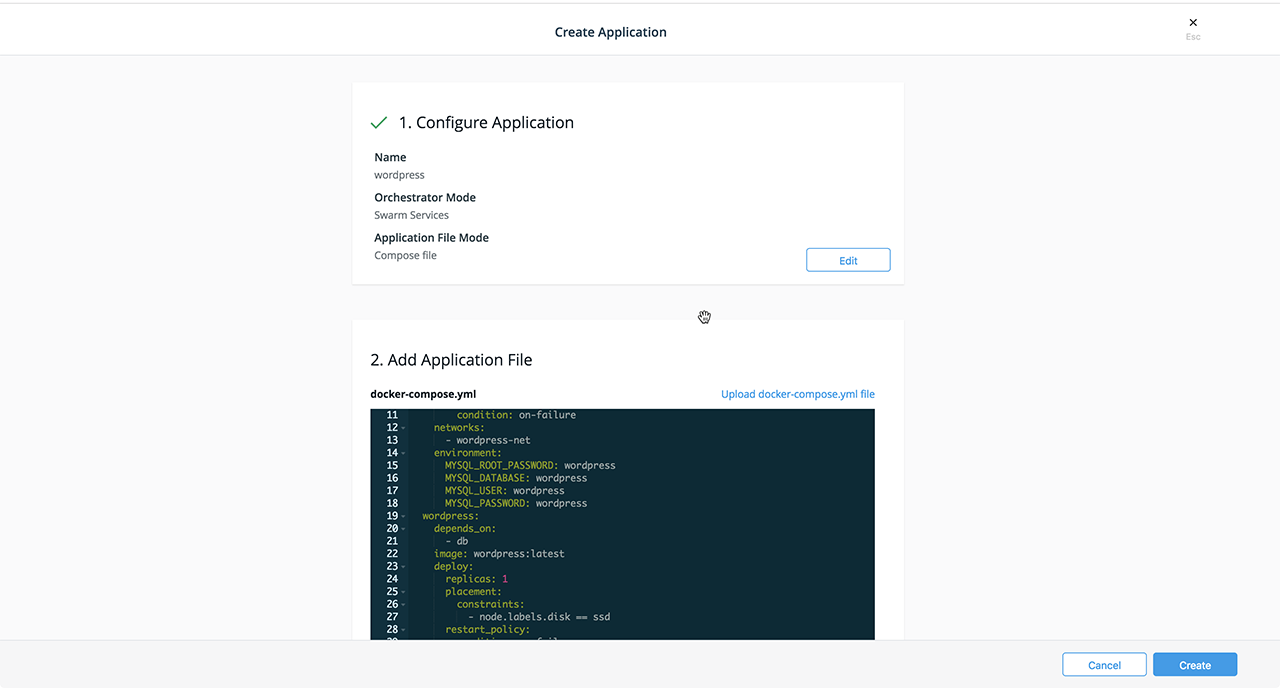
Task: Fold the restart_policy block at line 28
Action: [x=404, y=630]
